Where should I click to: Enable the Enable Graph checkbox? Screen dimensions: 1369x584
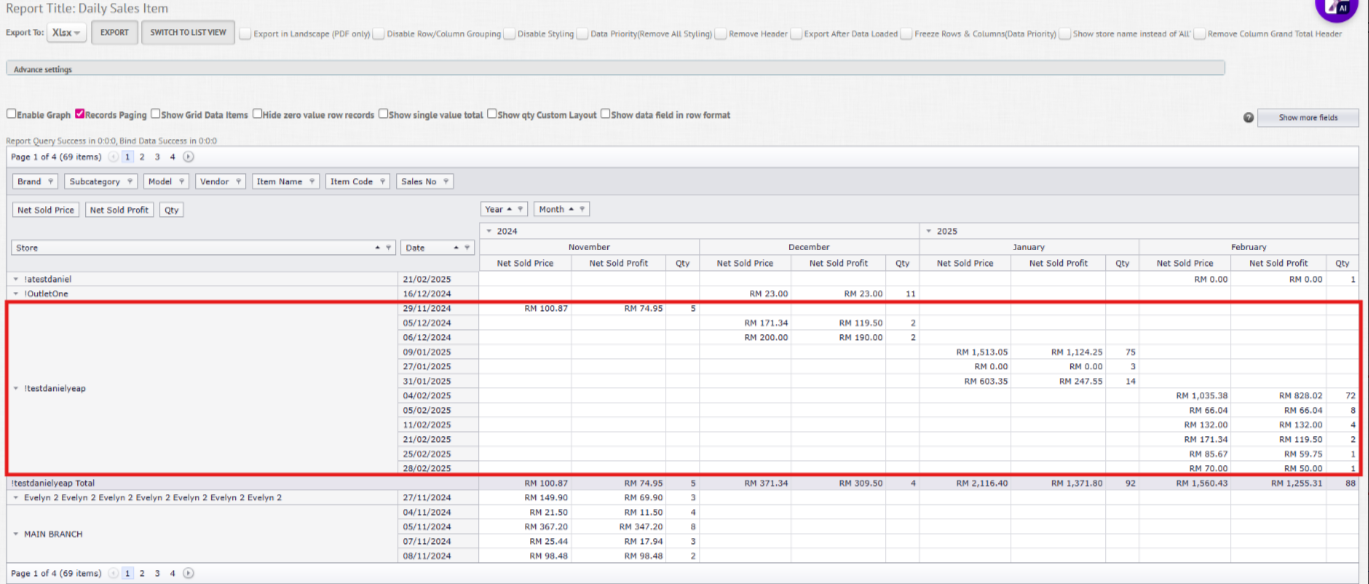12,115
